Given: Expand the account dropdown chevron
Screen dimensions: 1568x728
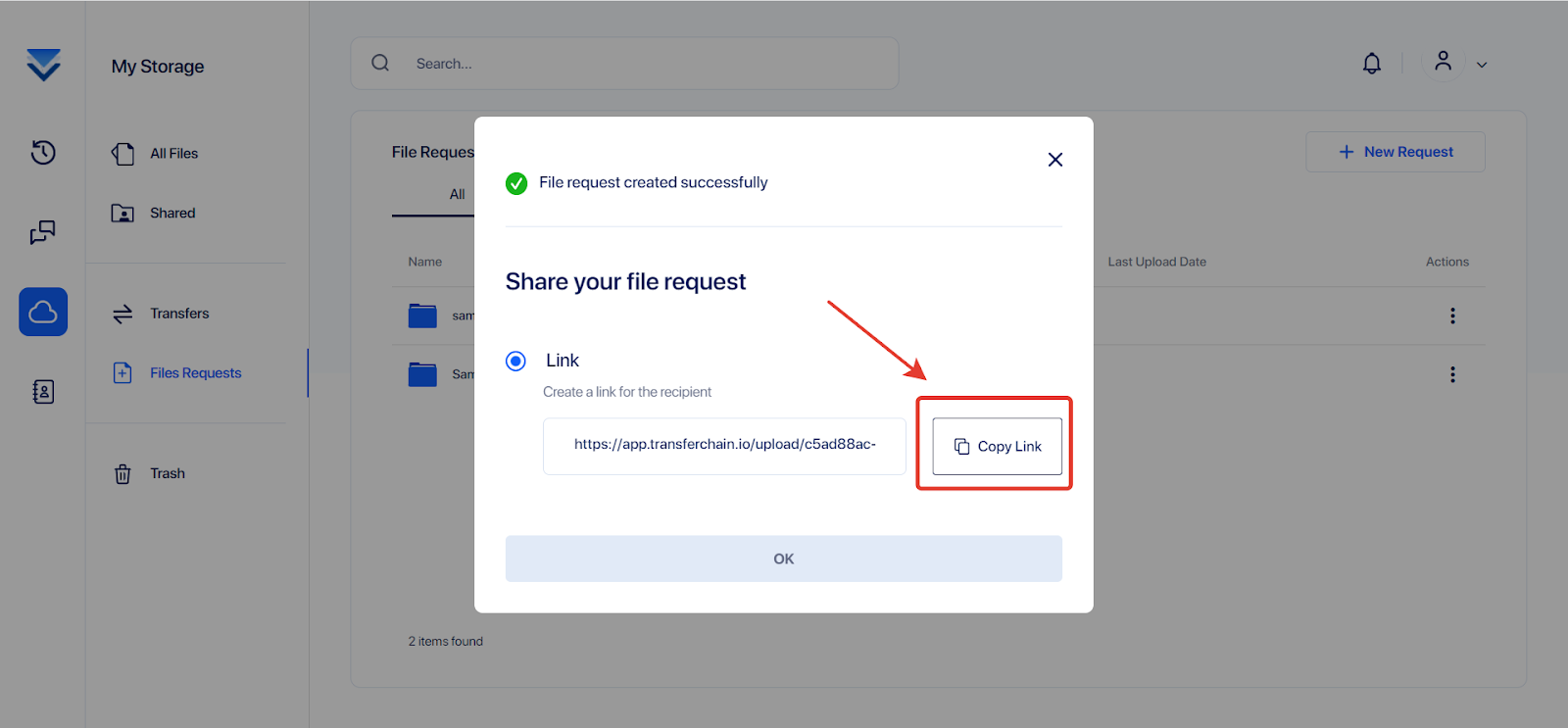Looking at the screenshot, I should click(x=1482, y=65).
